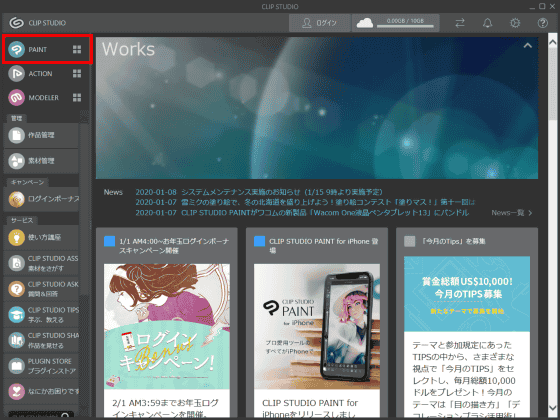Click the PAINT for iPhone promo image

click(317, 326)
